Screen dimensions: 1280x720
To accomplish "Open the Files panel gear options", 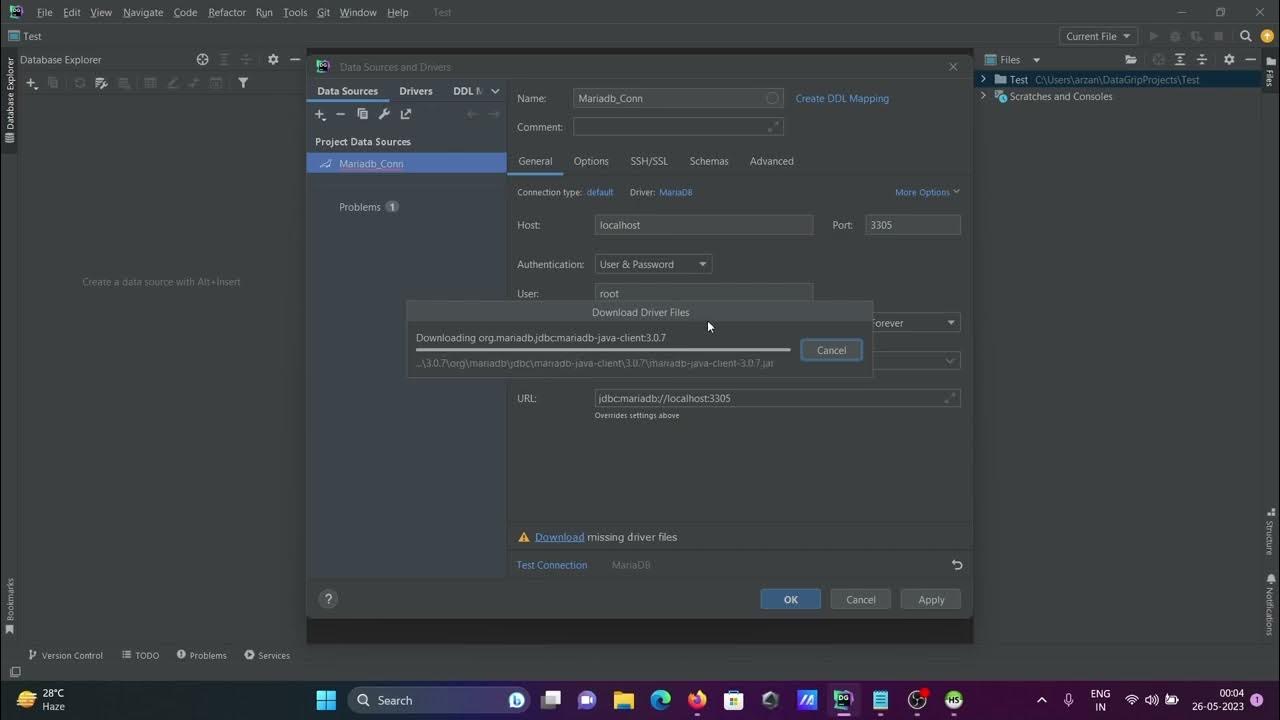I will pos(1229,60).
